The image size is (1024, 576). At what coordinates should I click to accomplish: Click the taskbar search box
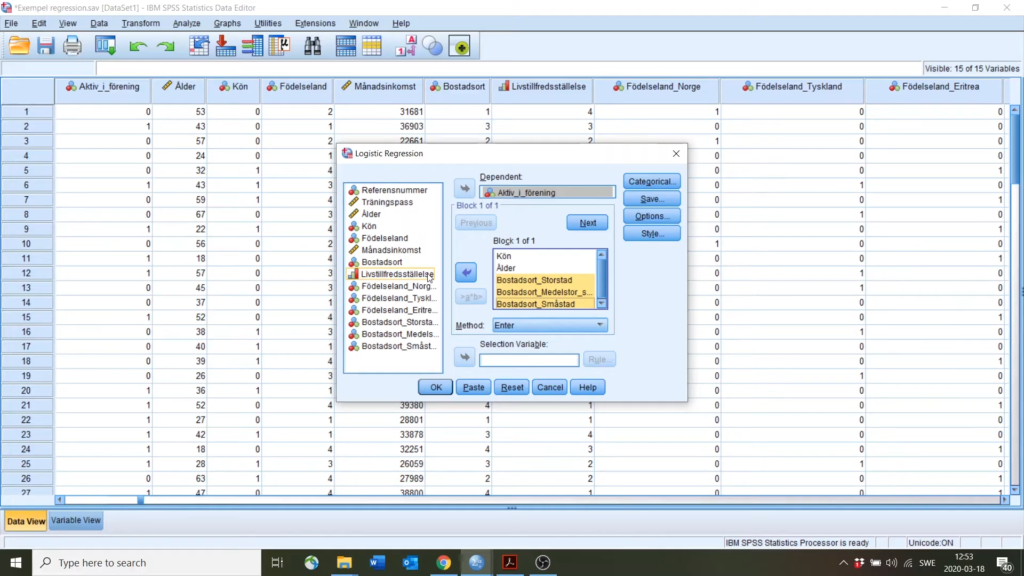tap(147, 562)
